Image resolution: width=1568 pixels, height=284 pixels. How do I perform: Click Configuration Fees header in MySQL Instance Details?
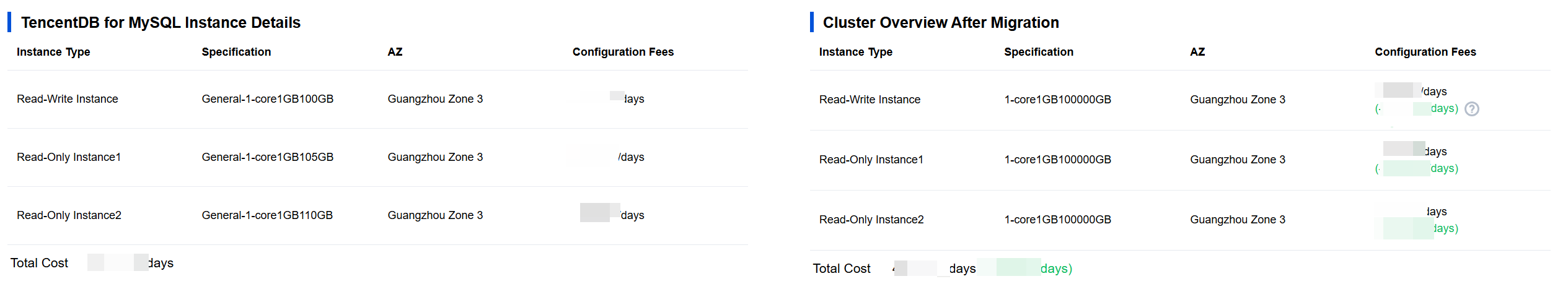622,52
